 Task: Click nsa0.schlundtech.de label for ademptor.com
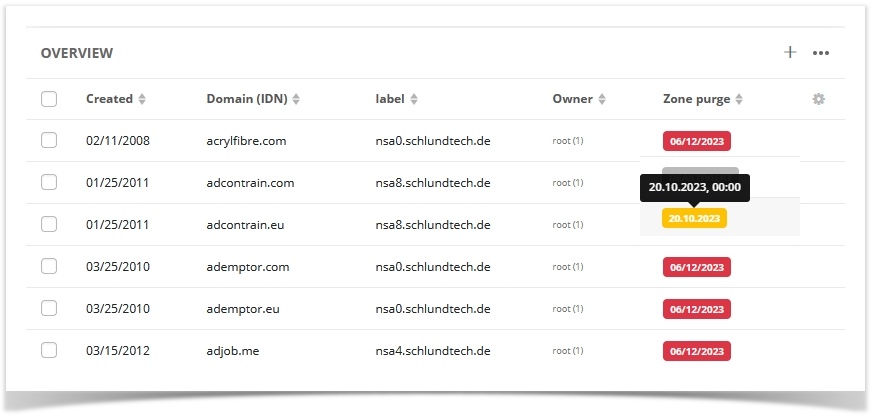click(x=433, y=267)
